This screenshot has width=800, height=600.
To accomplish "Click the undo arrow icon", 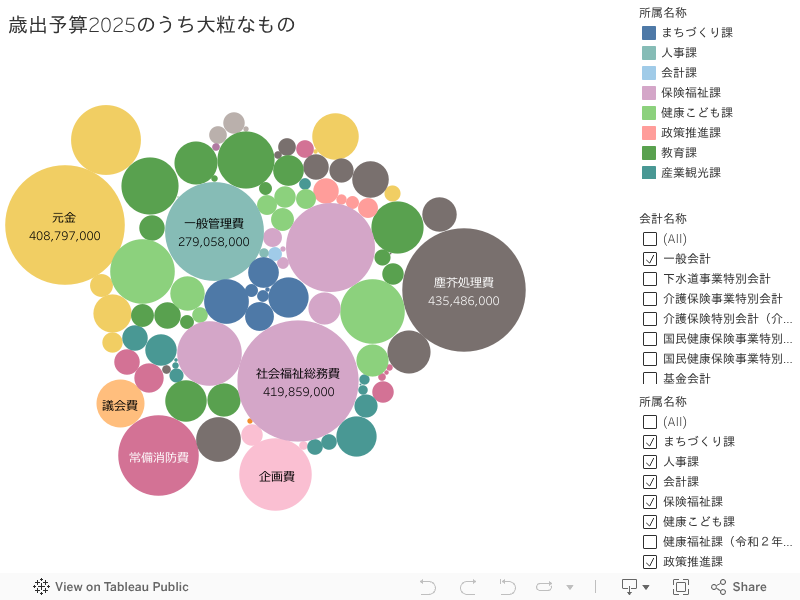I will coord(428,587).
